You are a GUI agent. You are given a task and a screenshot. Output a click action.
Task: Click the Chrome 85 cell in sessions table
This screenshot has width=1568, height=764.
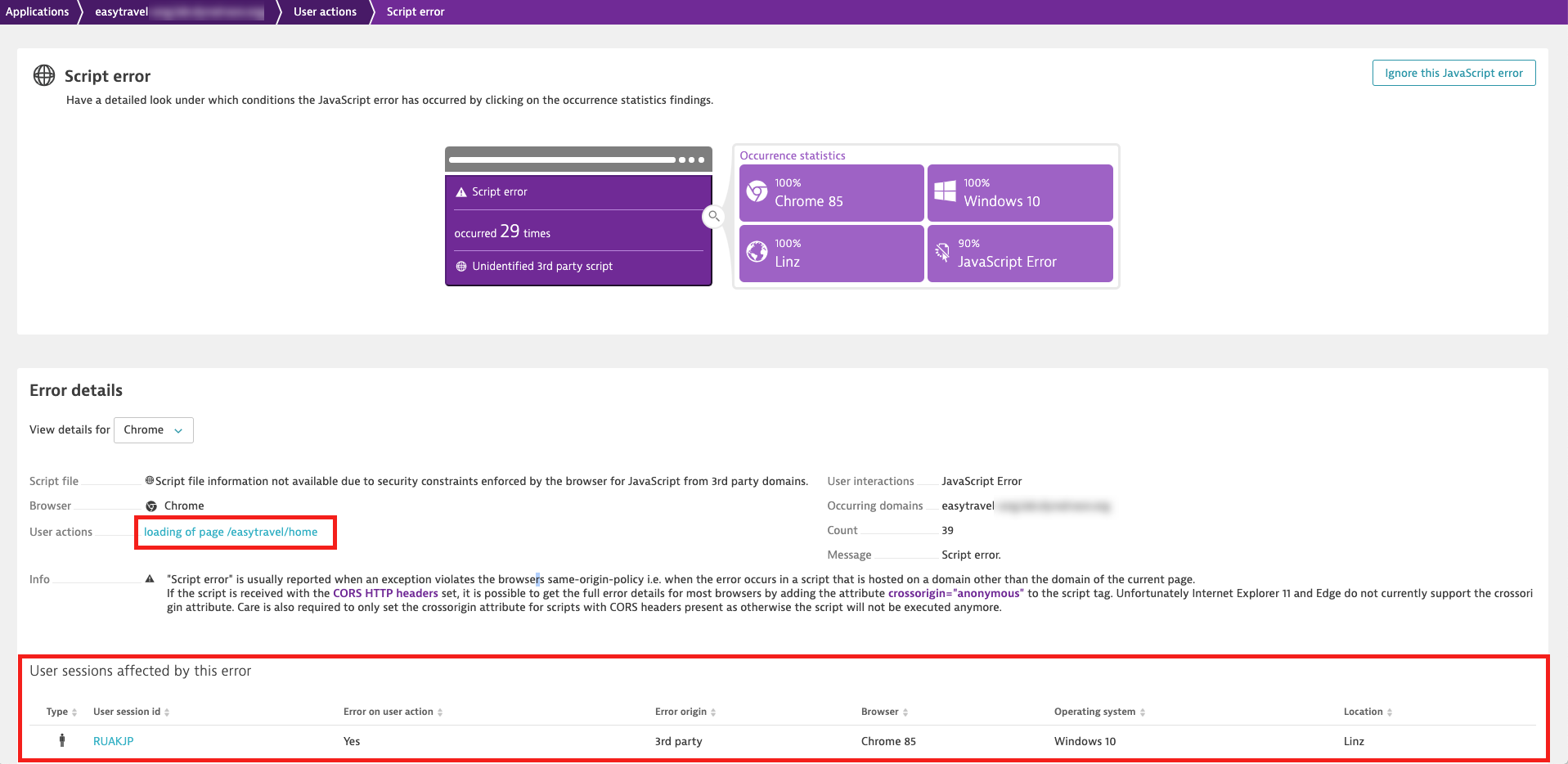(x=888, y=741)
